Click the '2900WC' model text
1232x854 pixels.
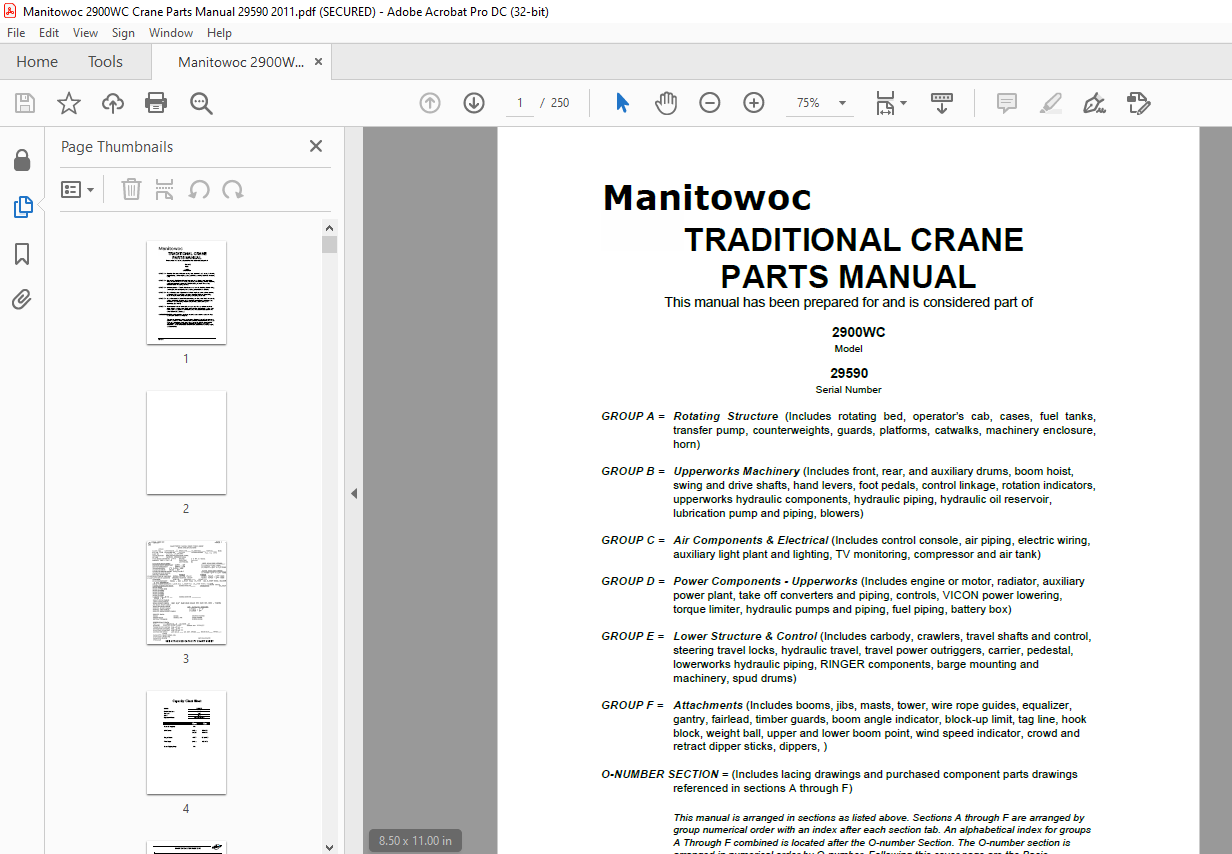[858, 333]
